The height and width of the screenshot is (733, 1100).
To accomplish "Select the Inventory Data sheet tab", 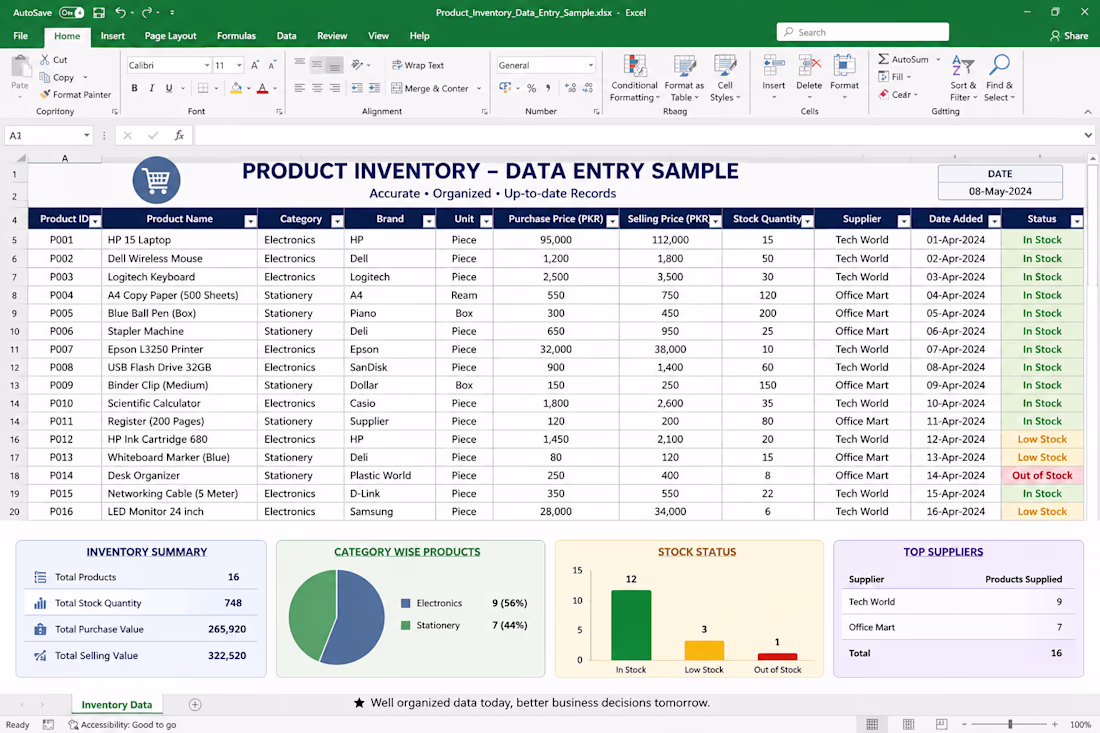I will pyautogui.click(x=116, y=704).
